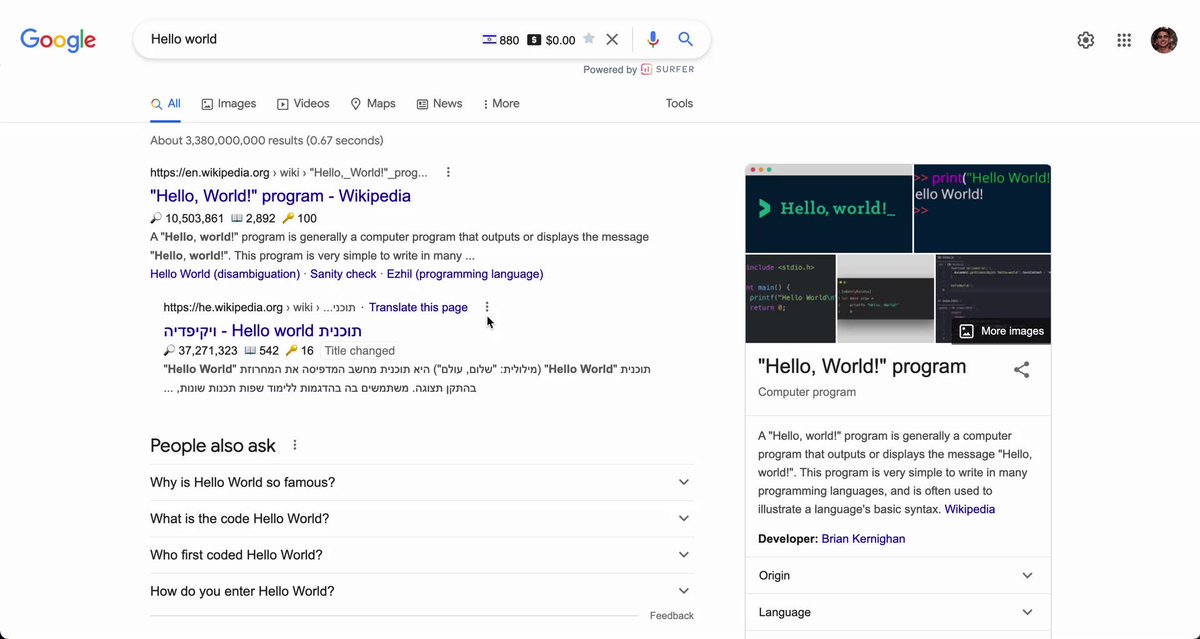Viewport: 1200px width, 639px height.
Task: Submit search with magnifying glass icon
Action: pyautogui.click(x=686, y=39)
